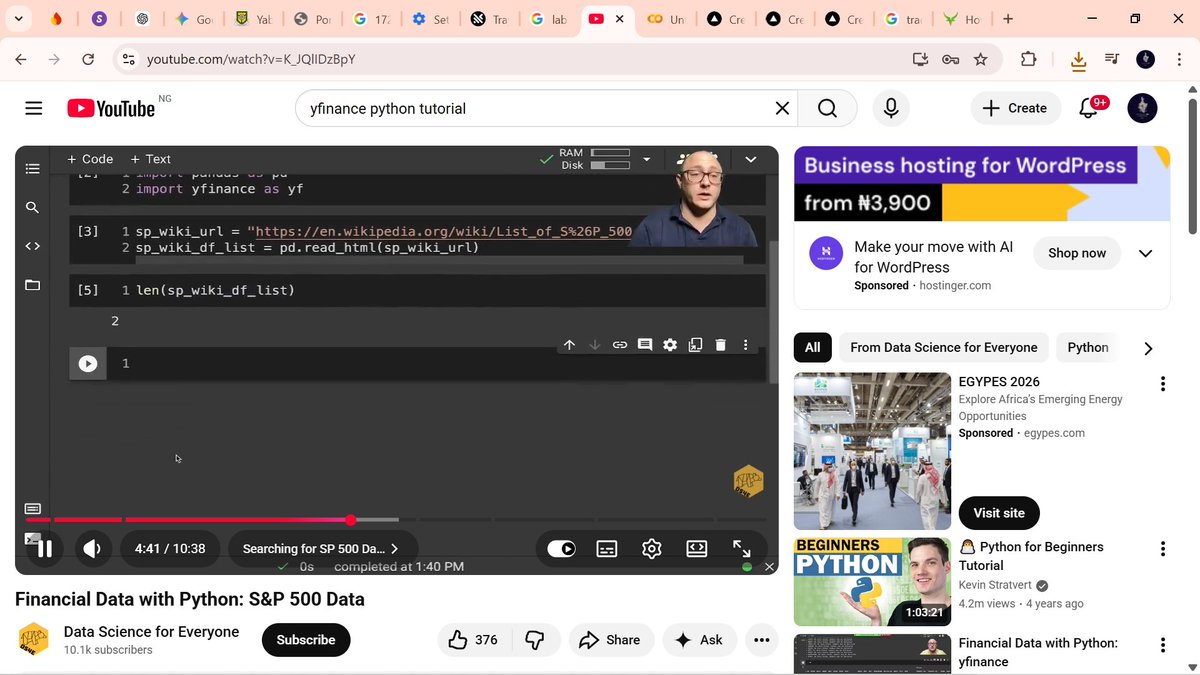
Task: Open options for Financial Data yfinance video
Action: 1162,645
